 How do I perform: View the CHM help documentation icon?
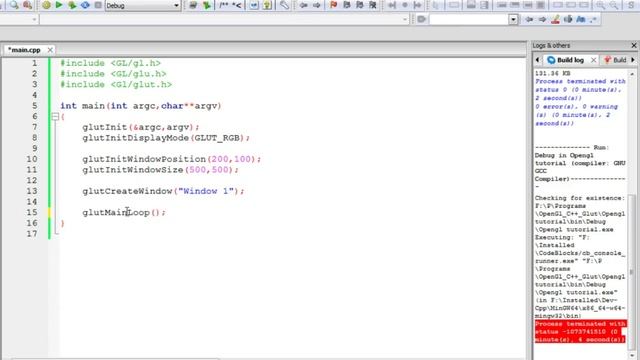[267, 5]
